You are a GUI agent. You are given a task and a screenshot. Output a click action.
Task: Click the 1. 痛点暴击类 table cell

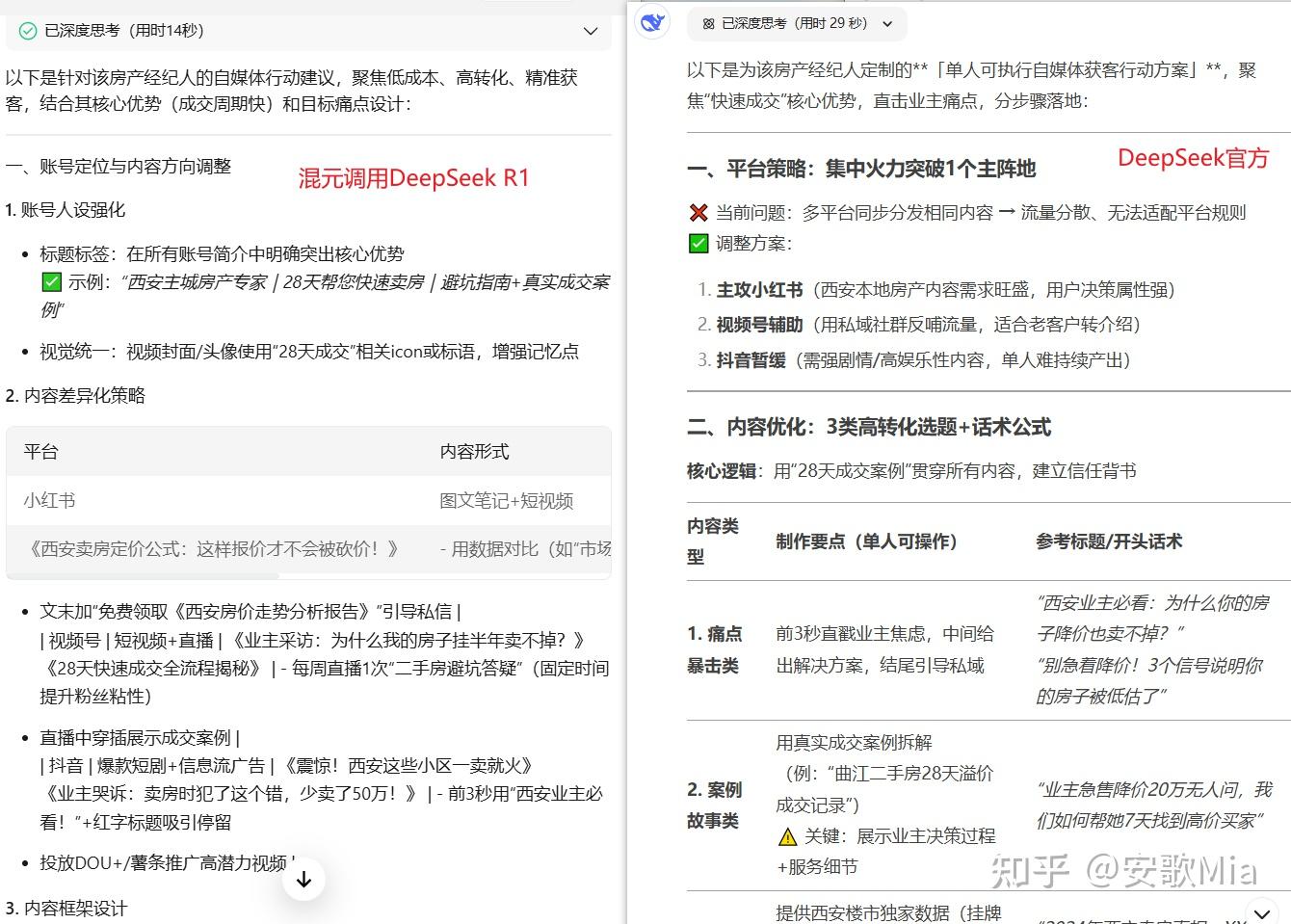tap(715, 649)
